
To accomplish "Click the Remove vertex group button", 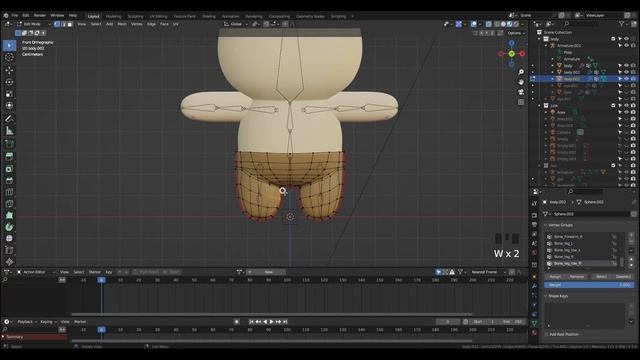I will pyautogui.click(x=577, y=277).
